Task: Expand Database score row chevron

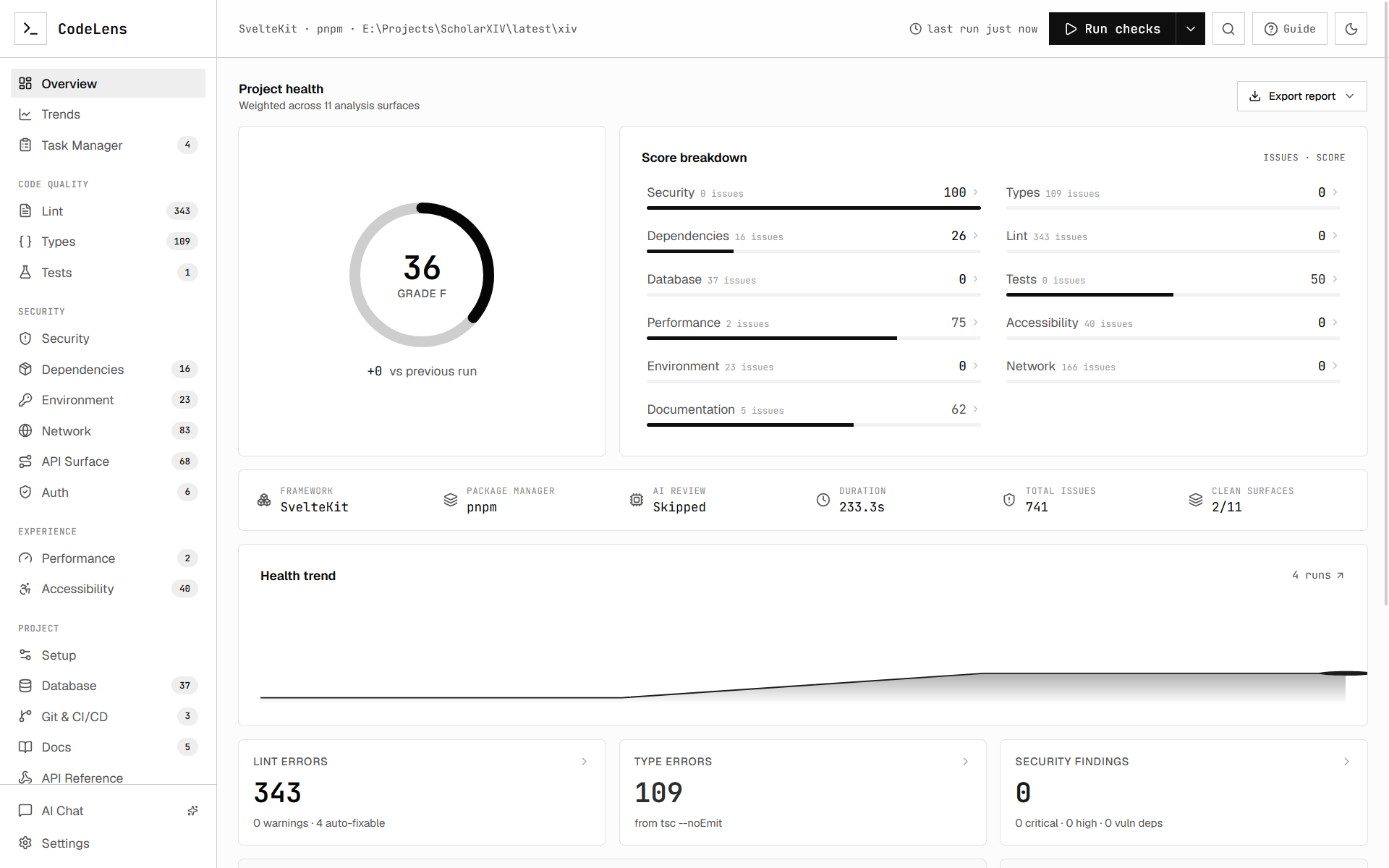Action: [x=975, y=279]
